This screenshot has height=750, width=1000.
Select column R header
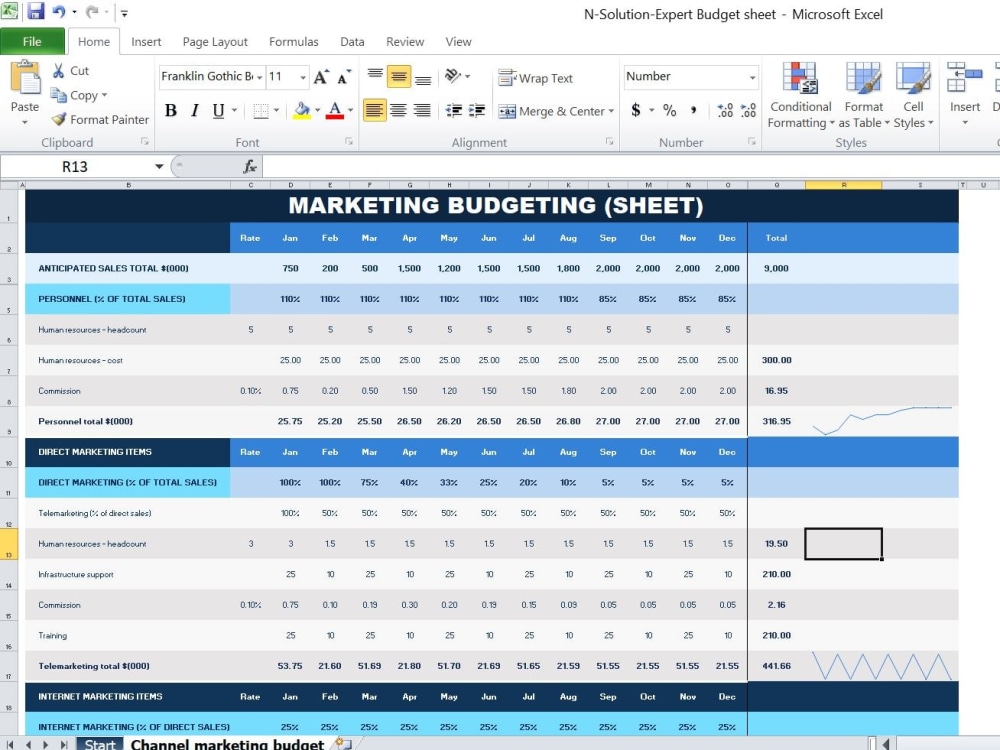pyautogui.click(x=843, y=185)
